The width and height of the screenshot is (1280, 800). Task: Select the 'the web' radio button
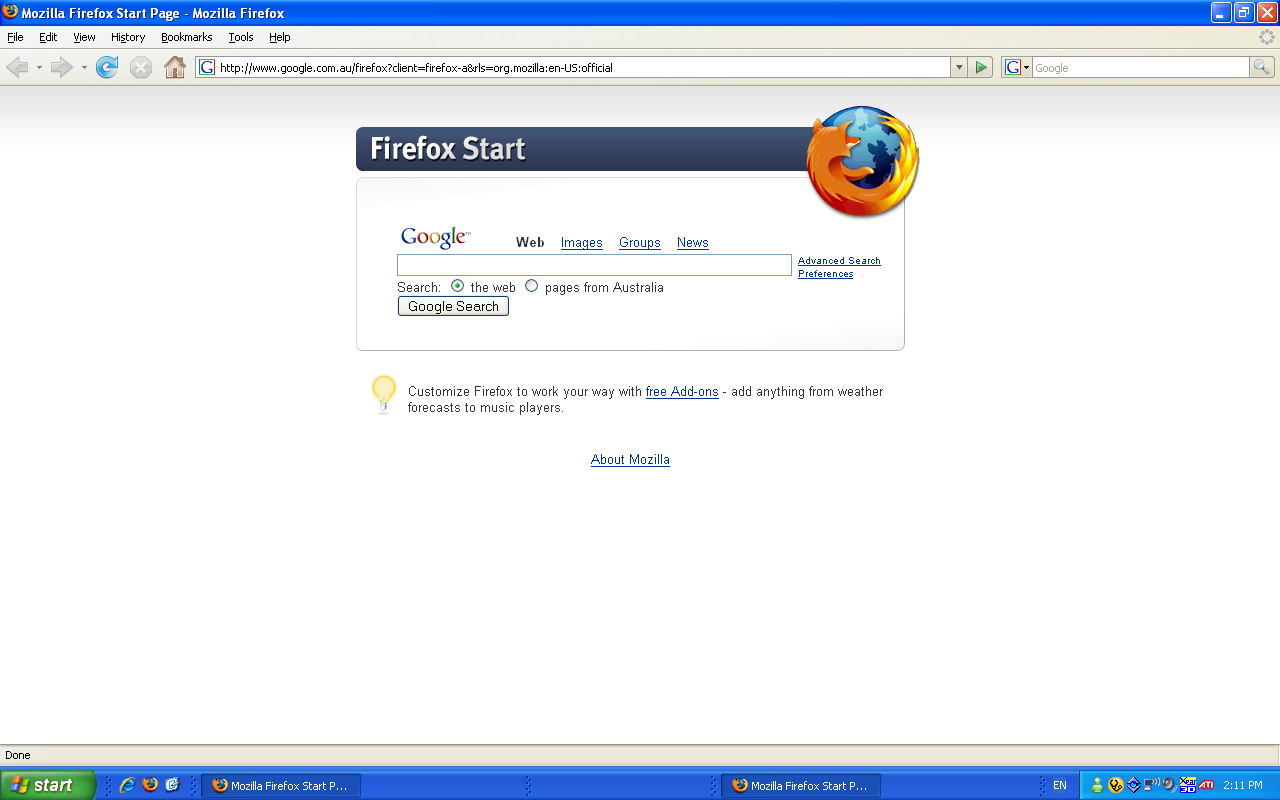[457, 285]
